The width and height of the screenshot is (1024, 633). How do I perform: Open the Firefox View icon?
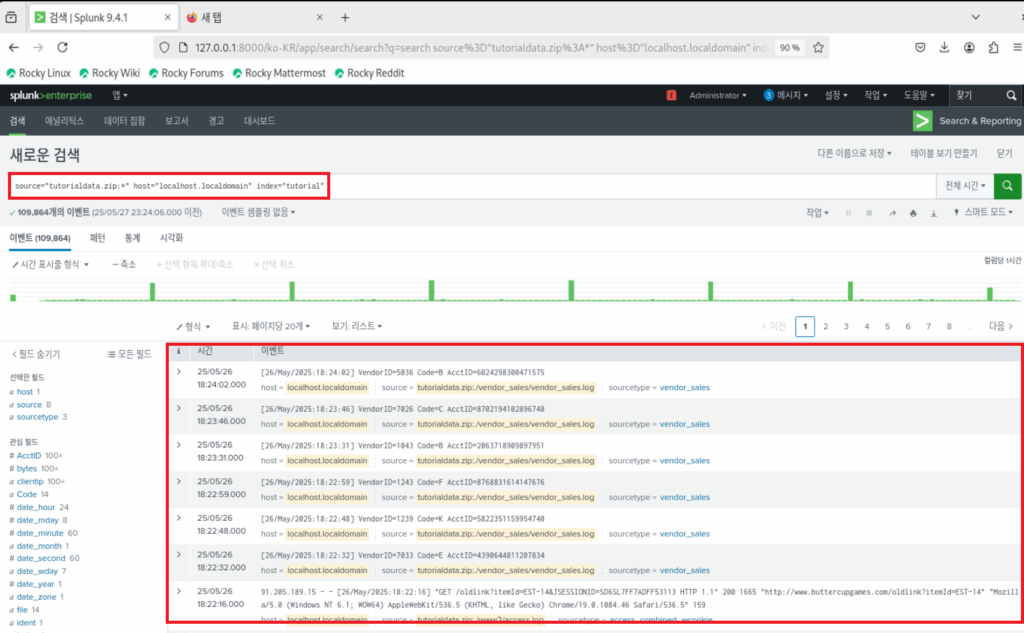point(11,18)
